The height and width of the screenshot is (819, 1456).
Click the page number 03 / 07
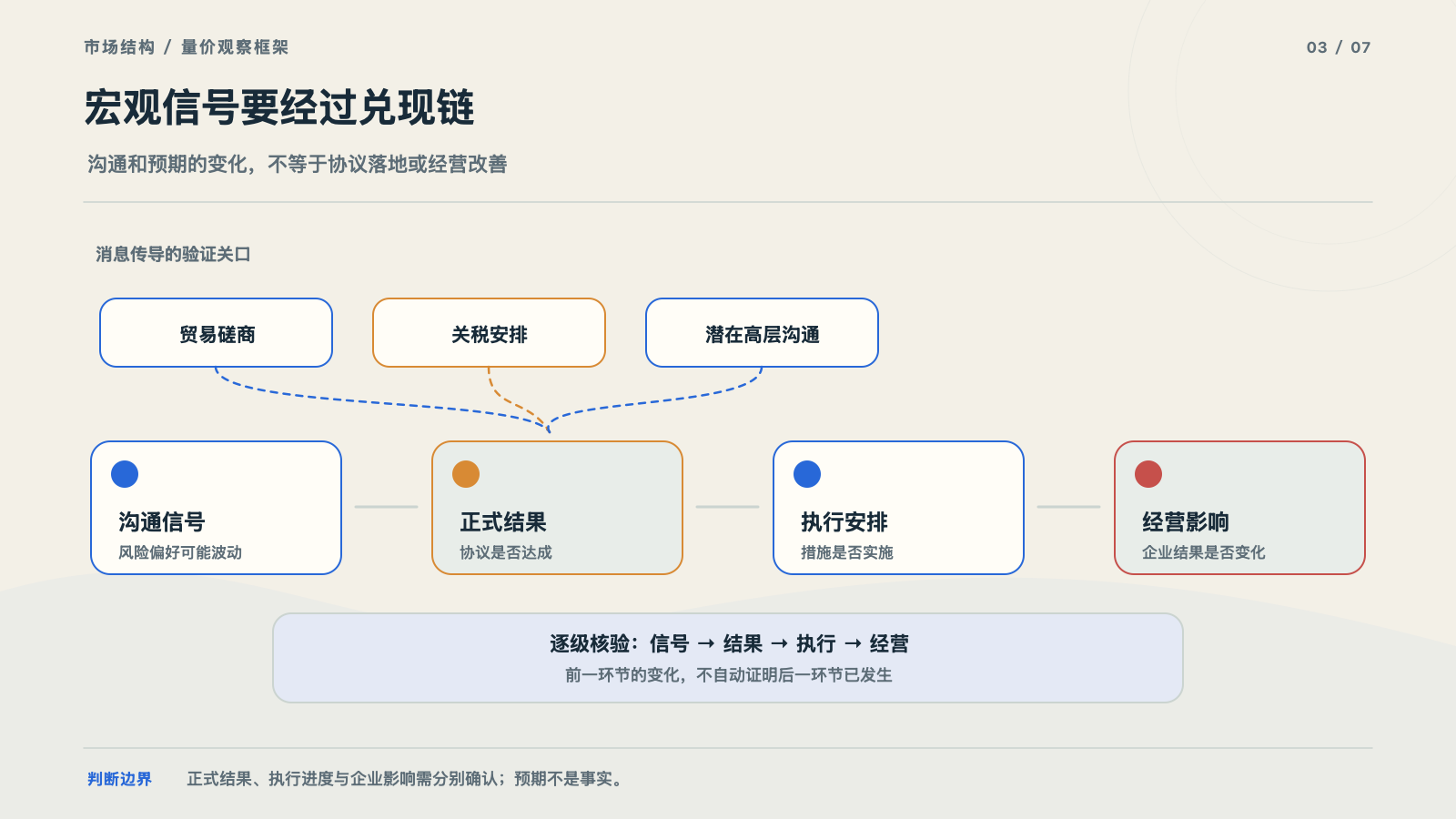1339,47
